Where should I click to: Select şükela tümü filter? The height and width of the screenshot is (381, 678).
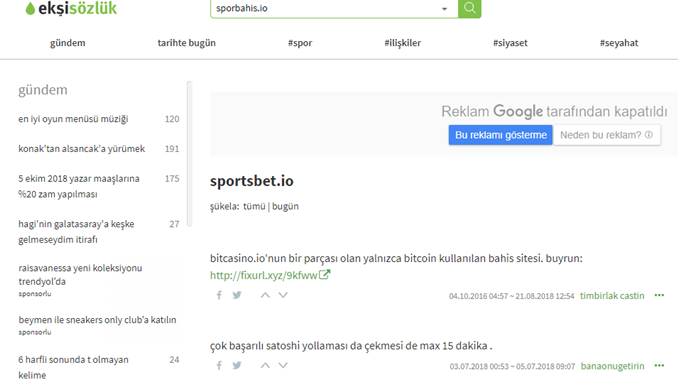tap(254, 206)
